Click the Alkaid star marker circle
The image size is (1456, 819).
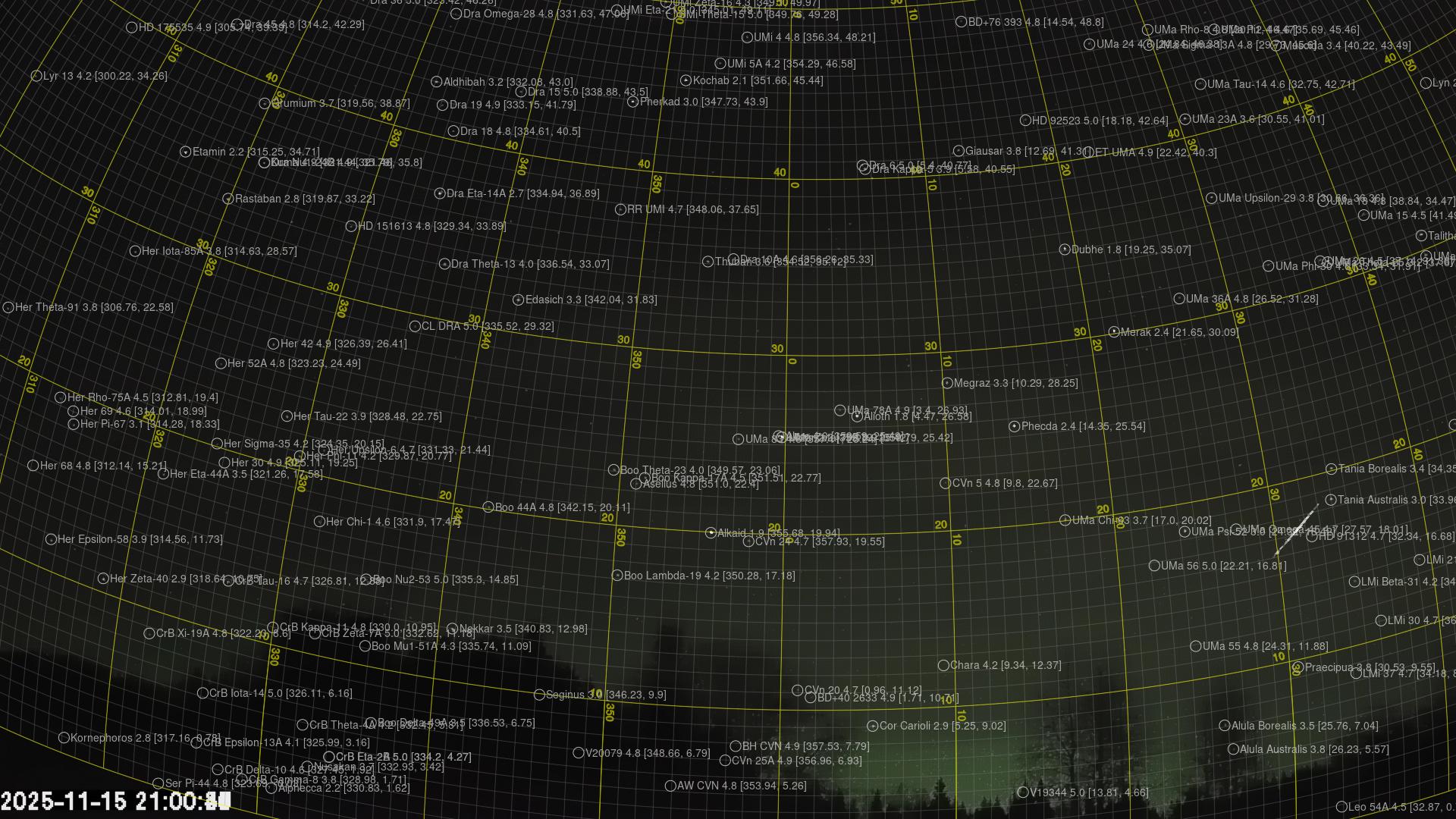(711, 533)
